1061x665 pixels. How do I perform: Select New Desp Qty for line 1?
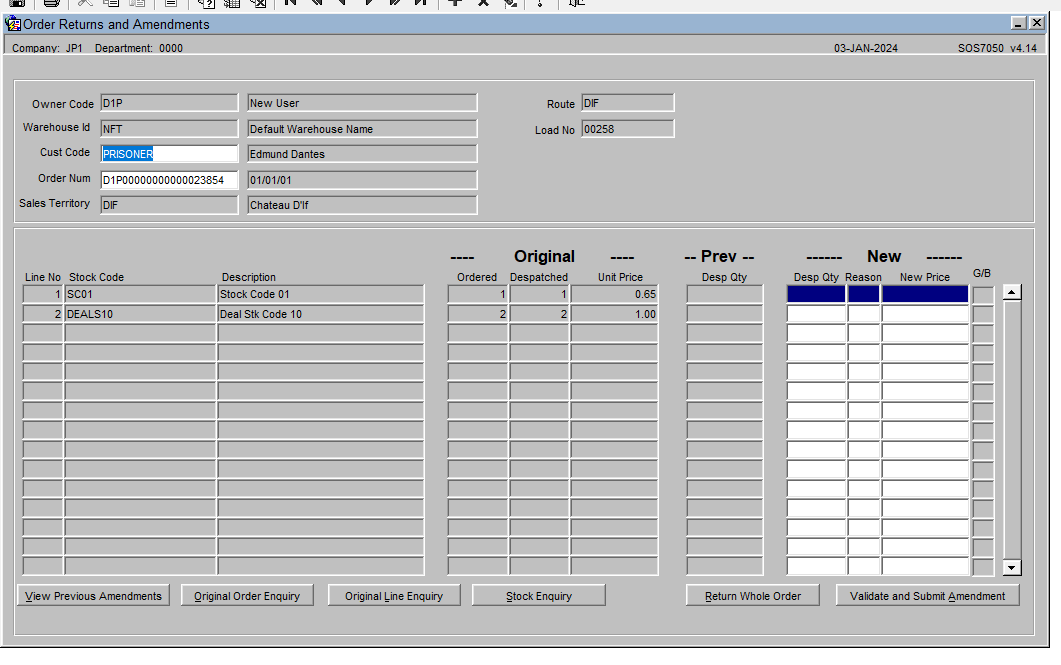coord(816,294)
